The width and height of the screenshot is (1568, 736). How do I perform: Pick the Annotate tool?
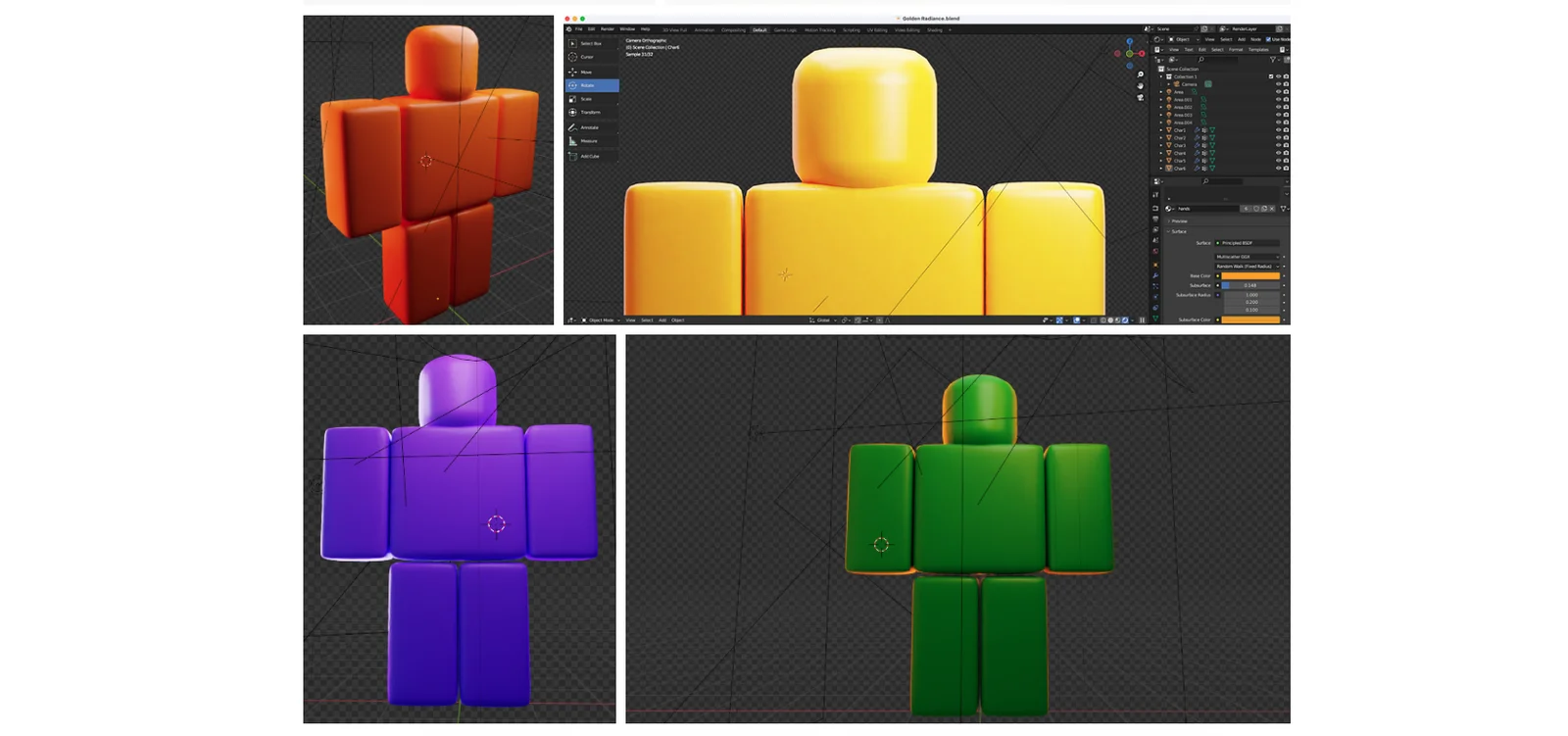(x=588, y=127)
